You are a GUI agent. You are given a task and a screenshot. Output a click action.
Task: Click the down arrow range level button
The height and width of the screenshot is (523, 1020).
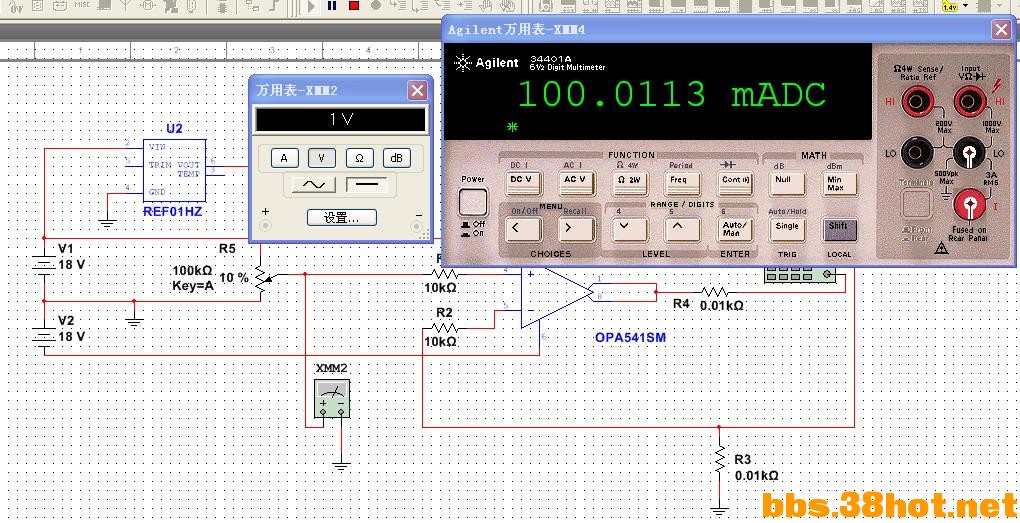[629, 230]
